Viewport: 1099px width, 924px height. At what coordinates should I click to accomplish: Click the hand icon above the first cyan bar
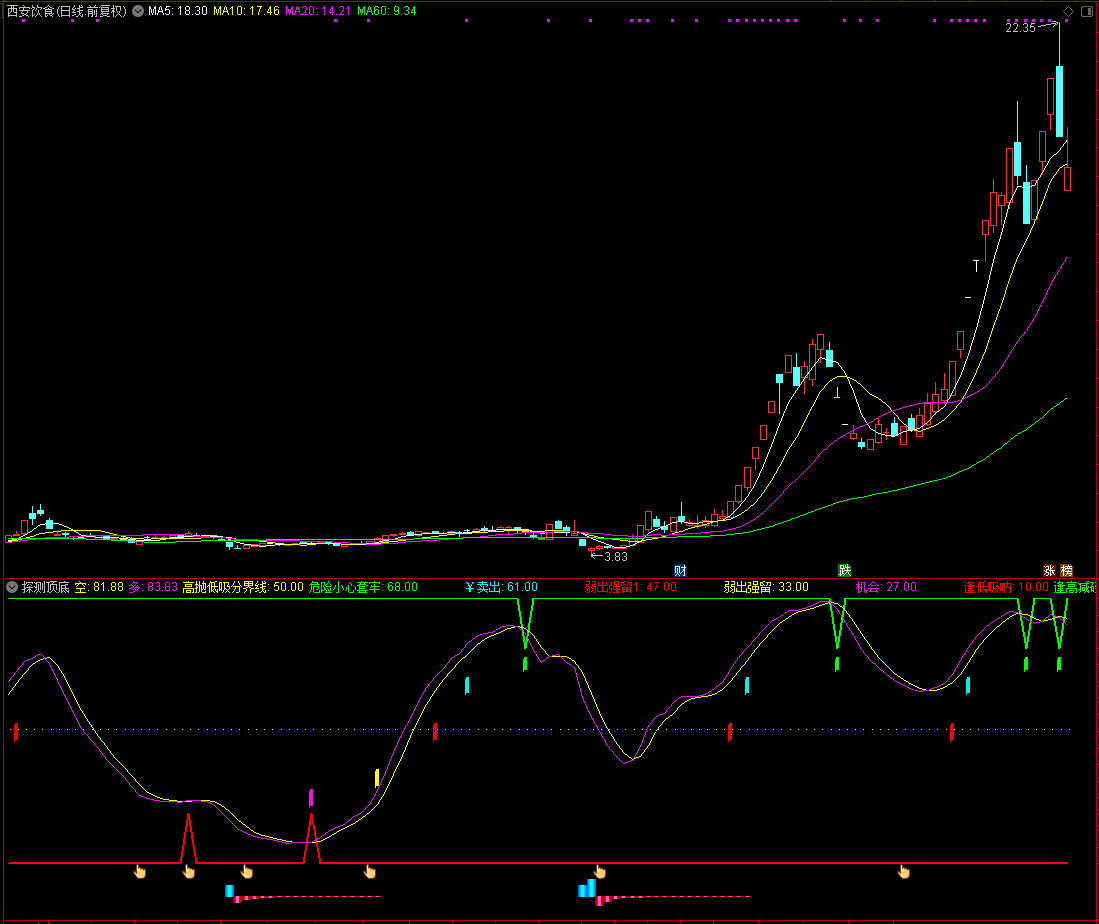[x=247, y=871]
